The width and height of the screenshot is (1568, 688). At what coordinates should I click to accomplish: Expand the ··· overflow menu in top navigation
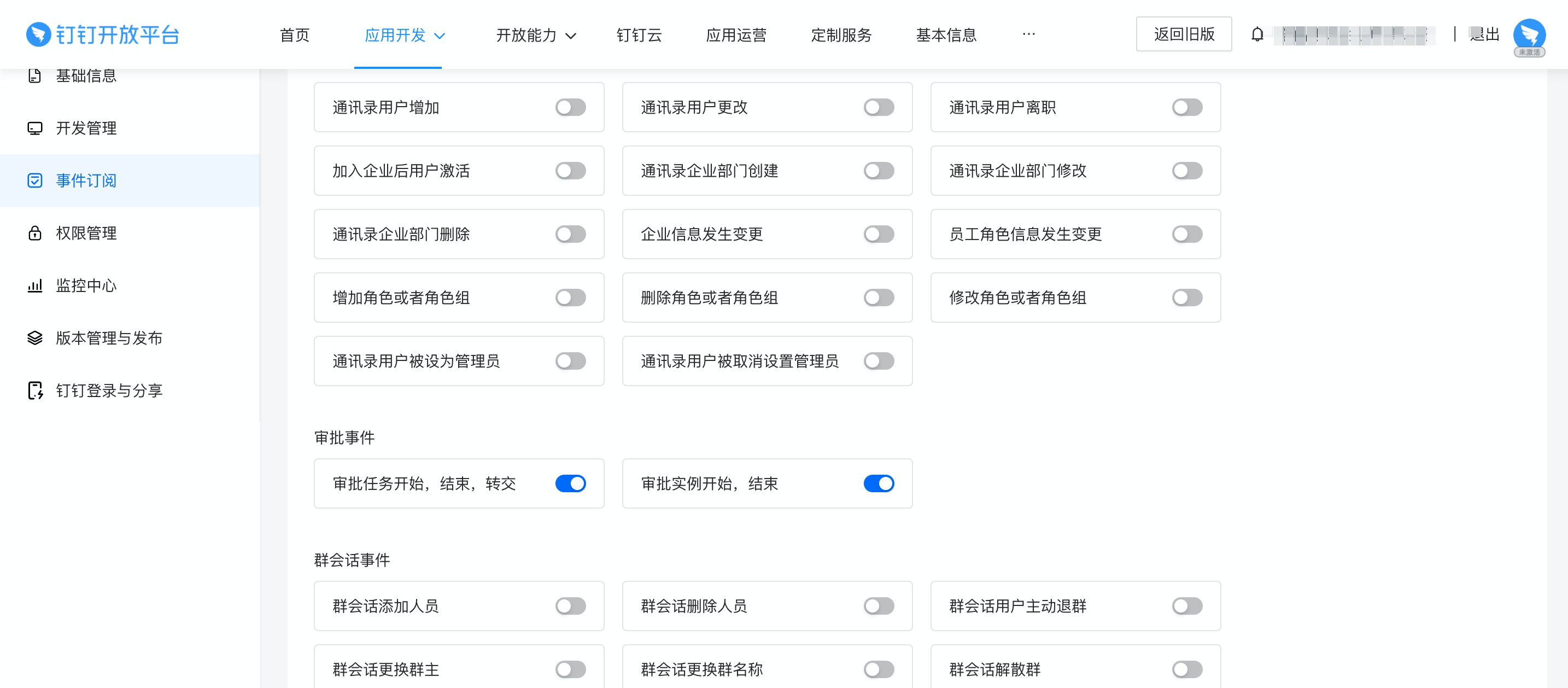pos(1028,34)
